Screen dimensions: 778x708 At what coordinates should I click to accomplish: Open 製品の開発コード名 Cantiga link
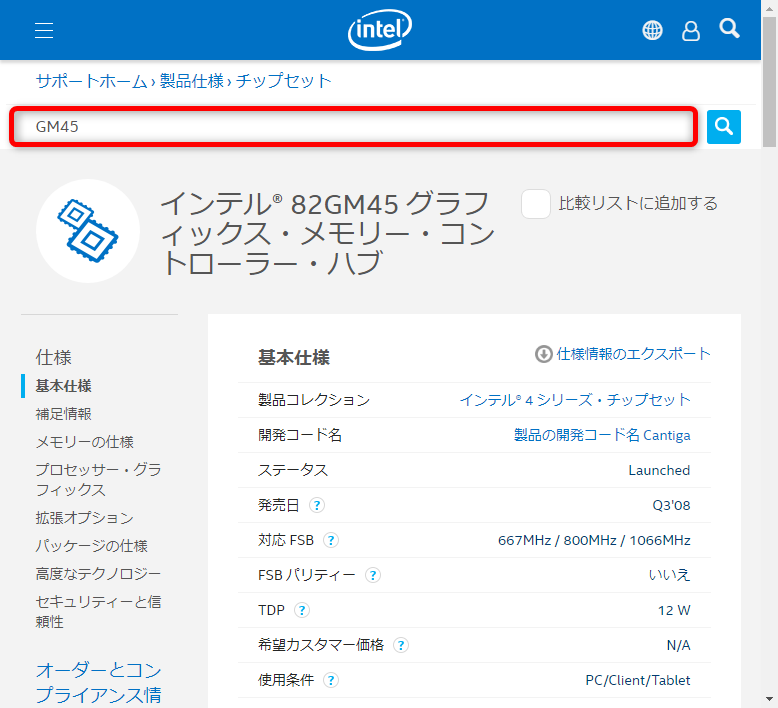click(602, 435)
